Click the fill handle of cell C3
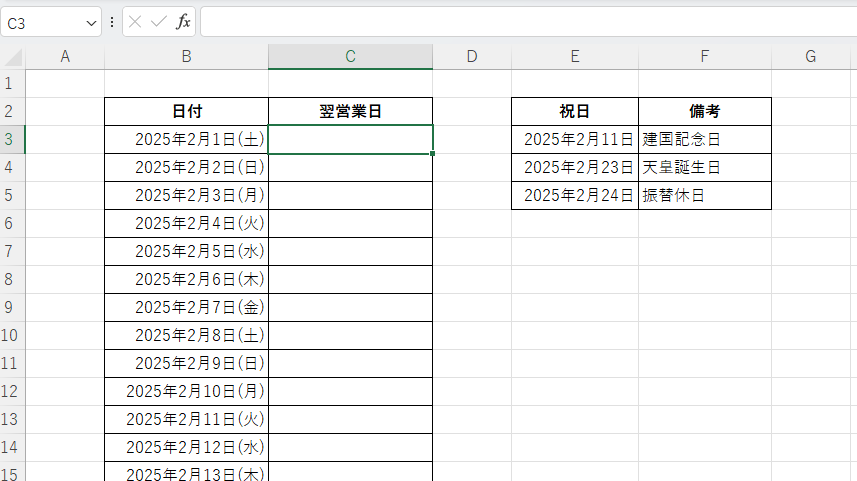Viewport: 857px width, 481px height. coord(432,154)
